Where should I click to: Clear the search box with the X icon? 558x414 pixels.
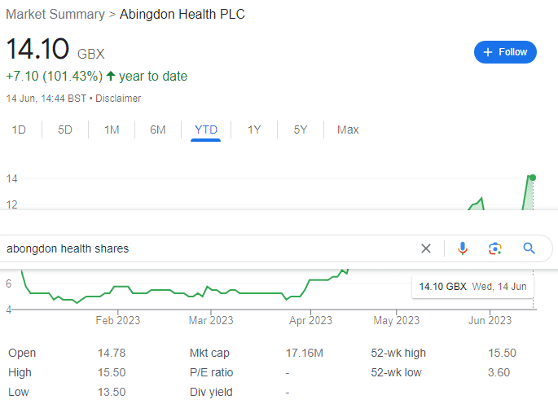coord(426,248)
